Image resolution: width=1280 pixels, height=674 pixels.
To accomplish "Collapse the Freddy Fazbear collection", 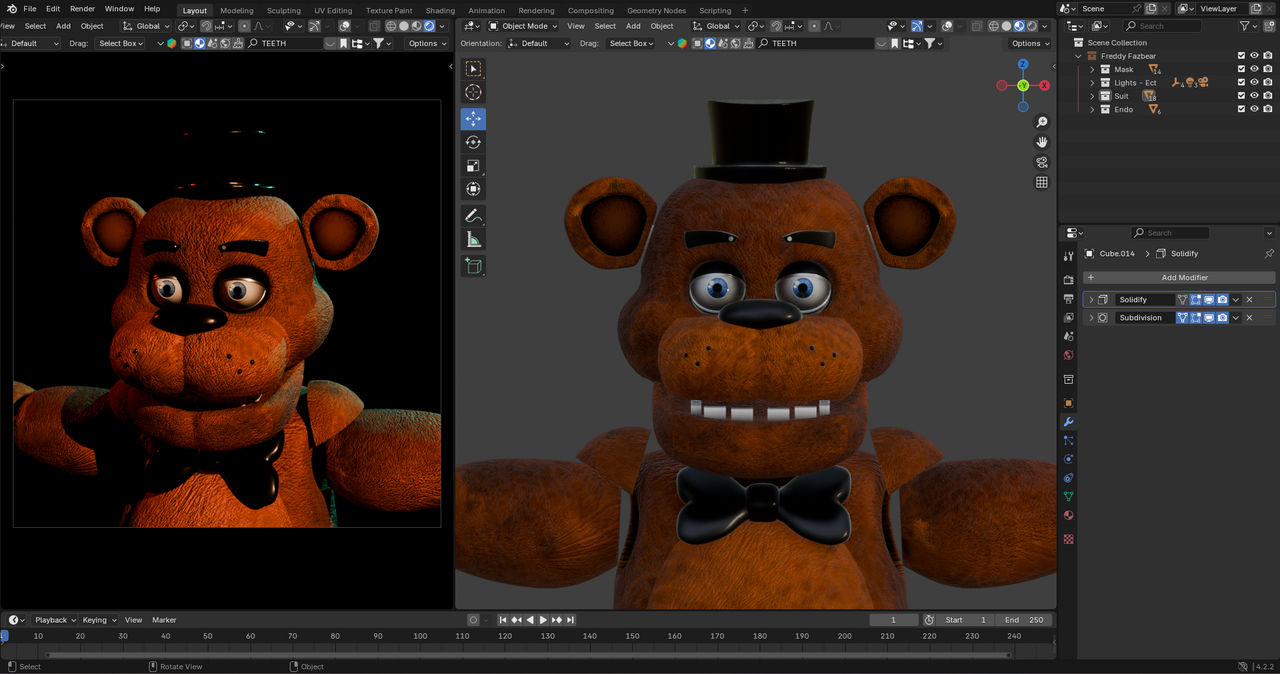I will 1079,56.
